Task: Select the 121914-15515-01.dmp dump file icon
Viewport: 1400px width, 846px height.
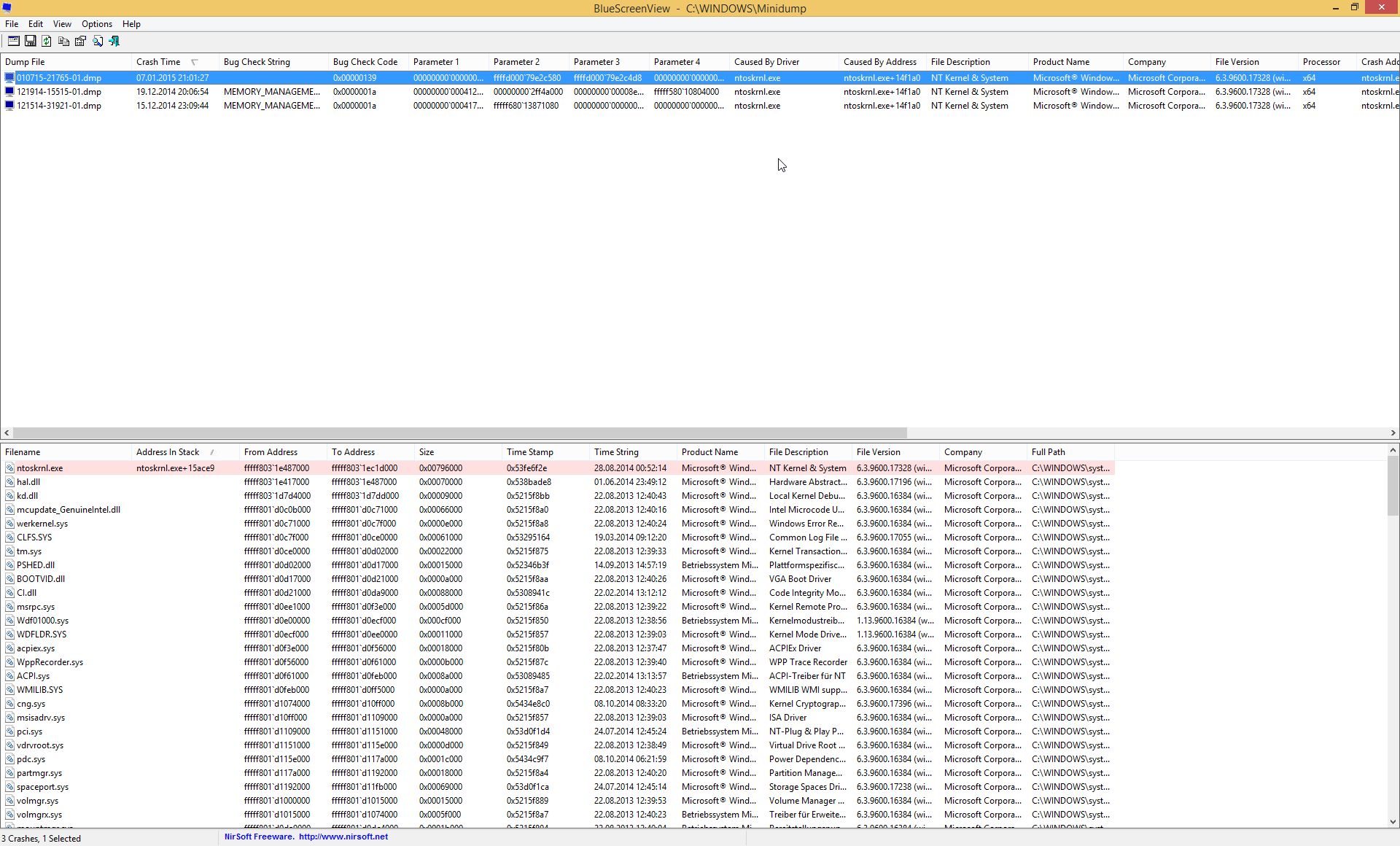Action: [x=9, y=92]
